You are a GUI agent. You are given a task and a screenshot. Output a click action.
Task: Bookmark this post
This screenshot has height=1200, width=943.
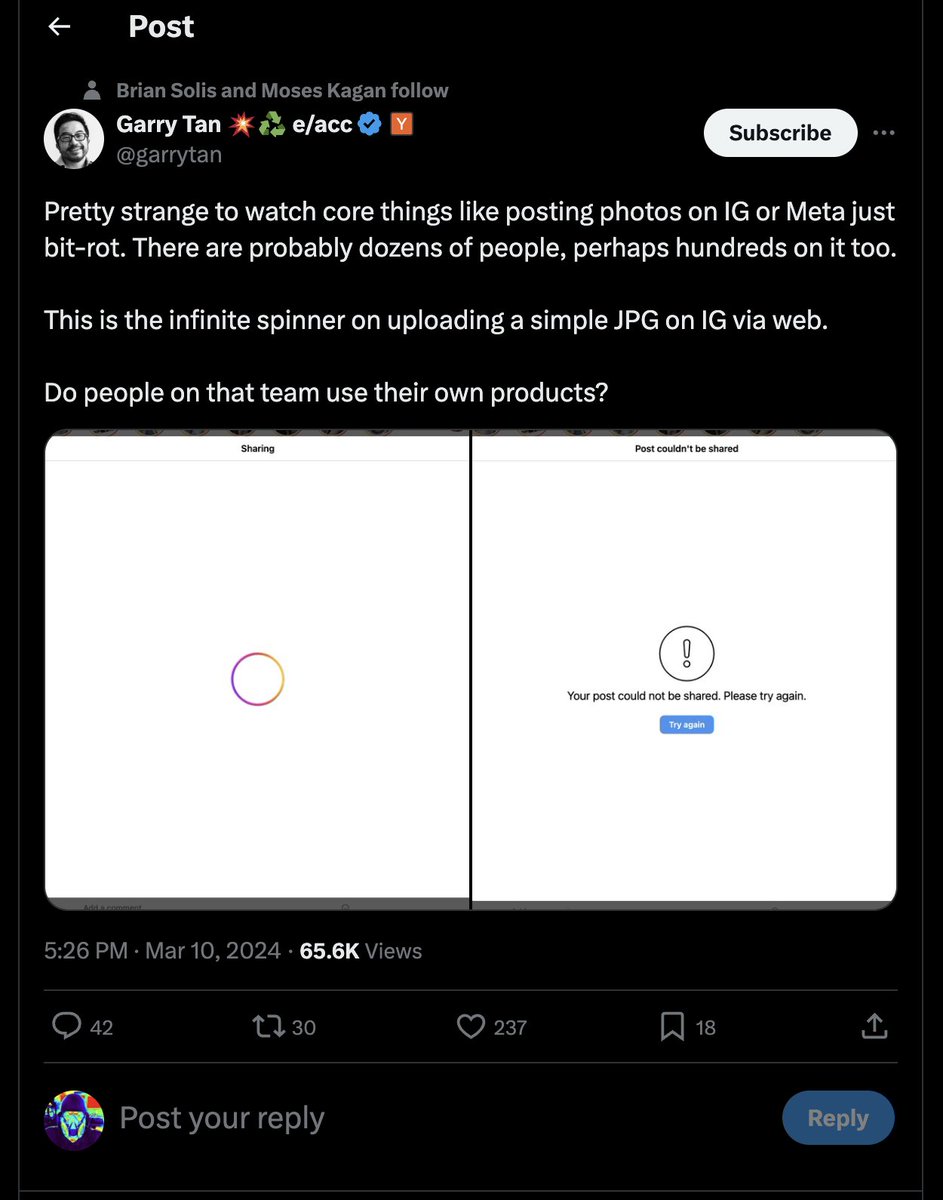click(x=672, y=1026)
